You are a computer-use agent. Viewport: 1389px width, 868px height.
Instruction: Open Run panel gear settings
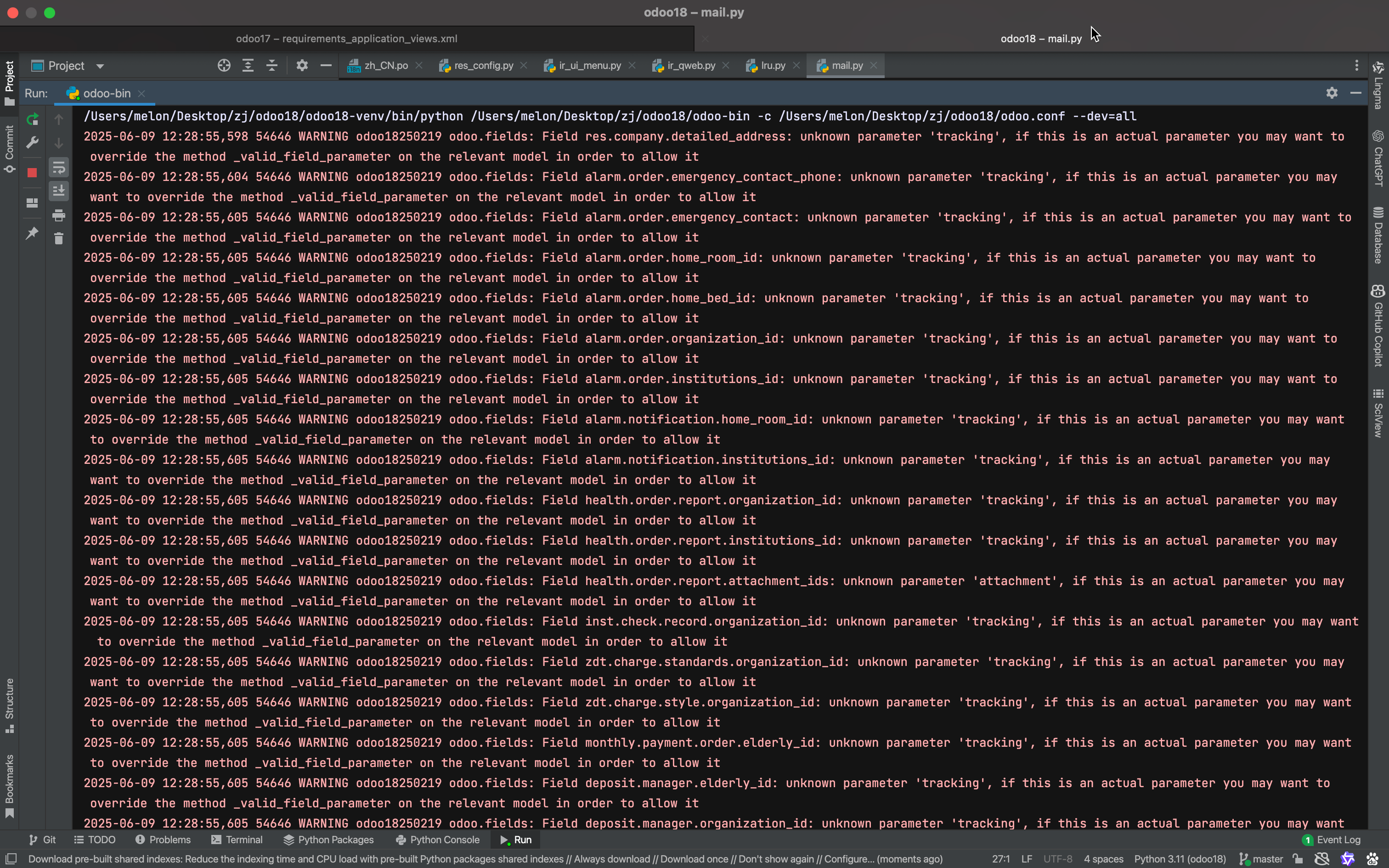[x=1332, y=93]
